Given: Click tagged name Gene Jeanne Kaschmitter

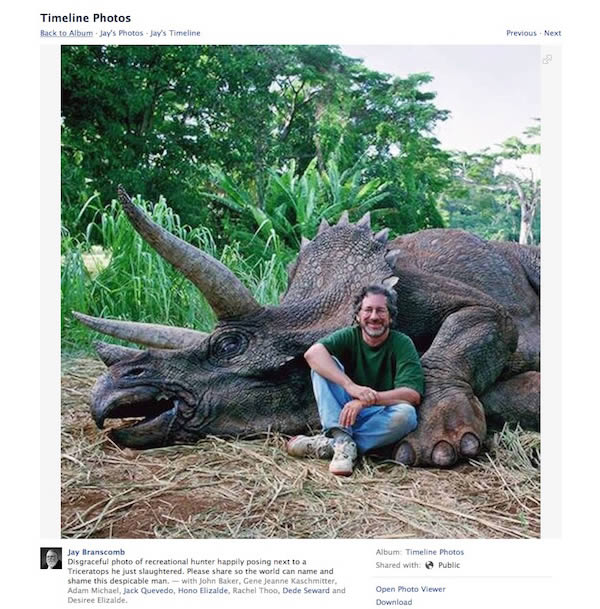Looking at the screenshot, I should 289,581.
